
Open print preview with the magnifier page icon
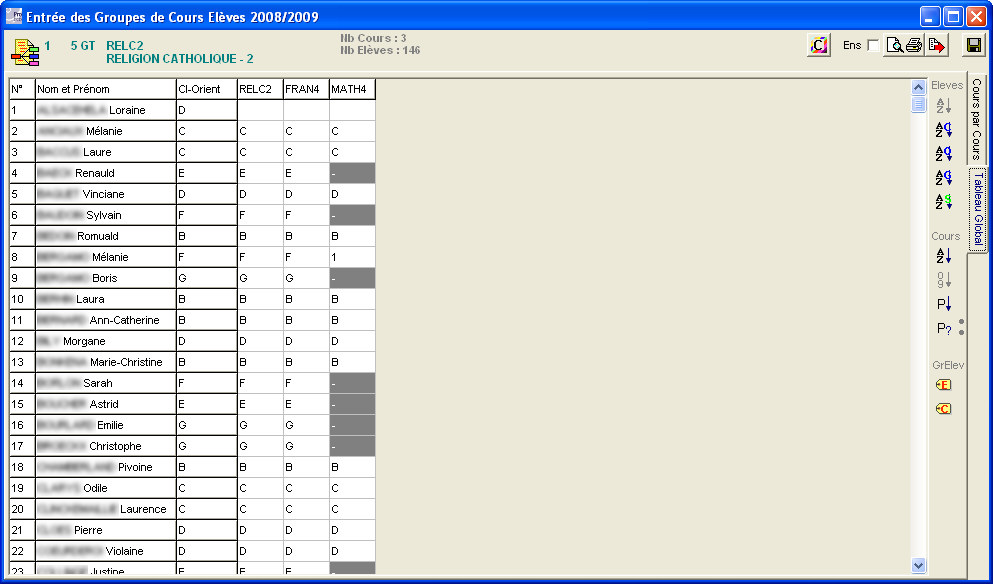point(894,46)
